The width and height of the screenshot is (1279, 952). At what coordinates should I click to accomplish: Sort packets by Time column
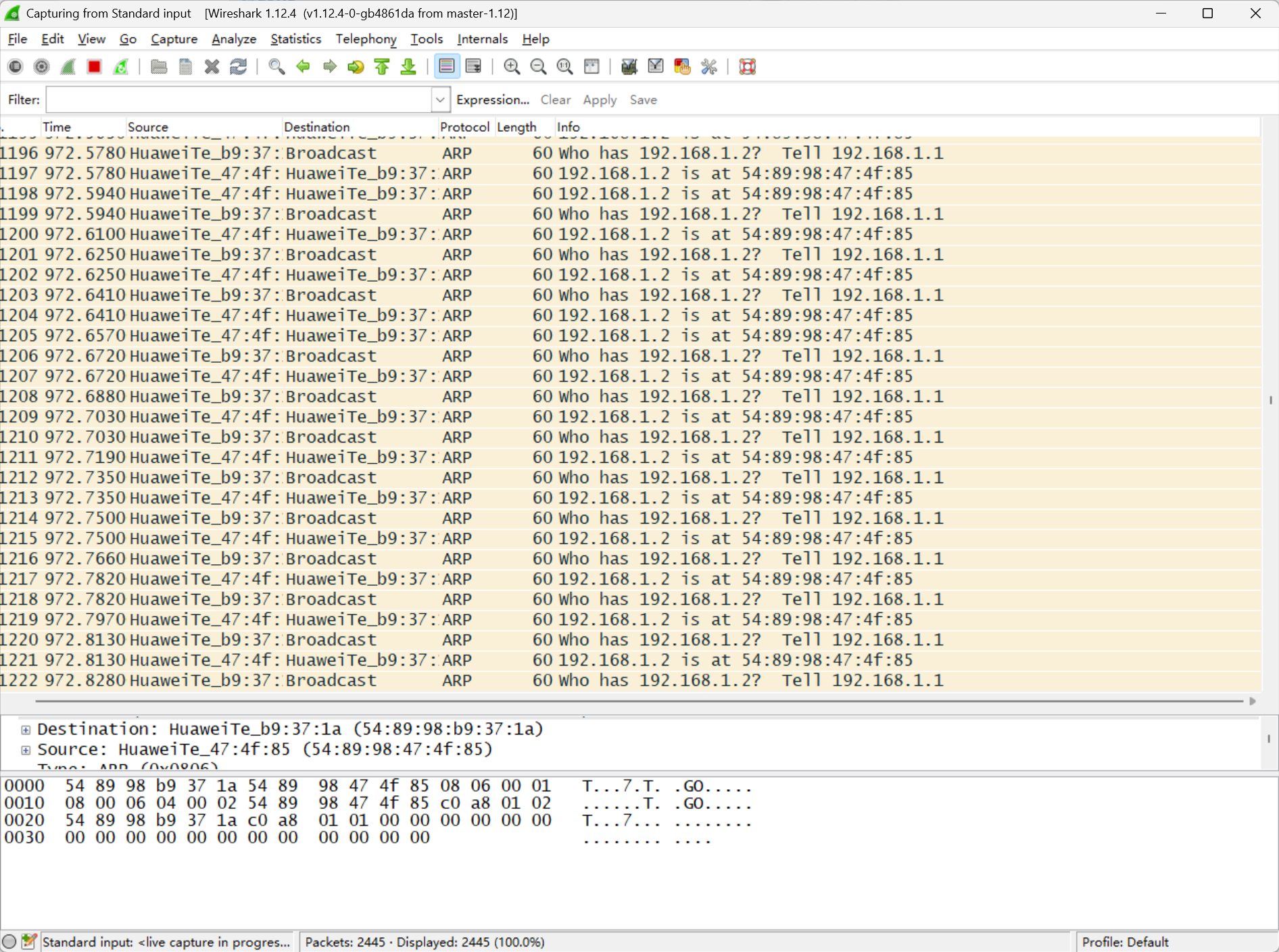[x=82, y=127]
